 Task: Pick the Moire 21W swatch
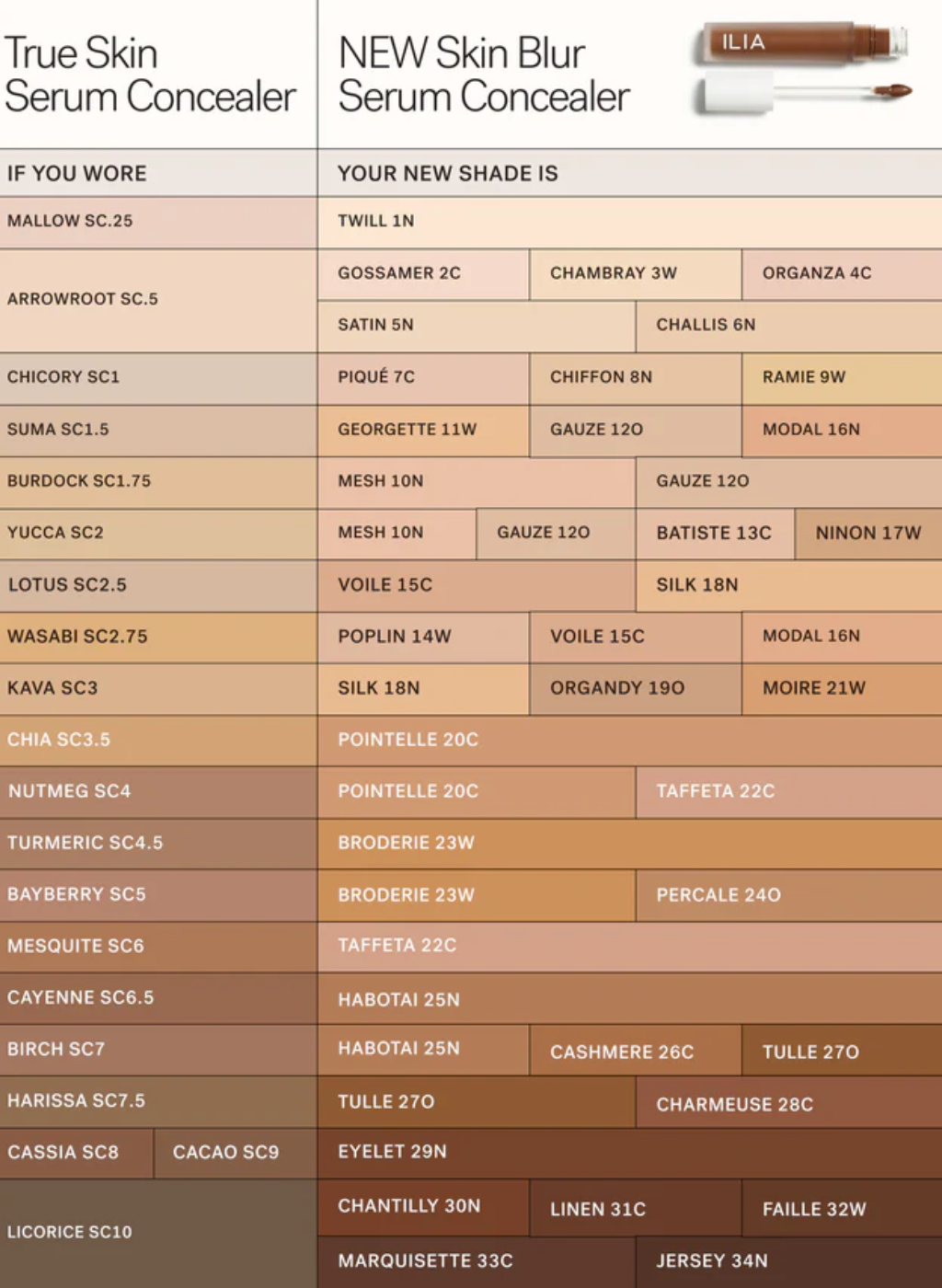pyautogui.click(x=843, y=689)
